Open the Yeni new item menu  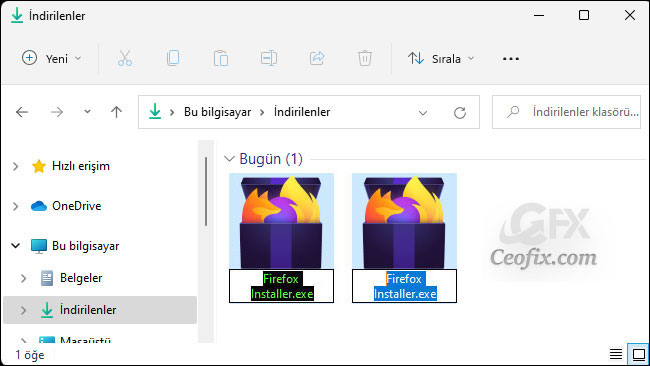(x=51, y=58)
